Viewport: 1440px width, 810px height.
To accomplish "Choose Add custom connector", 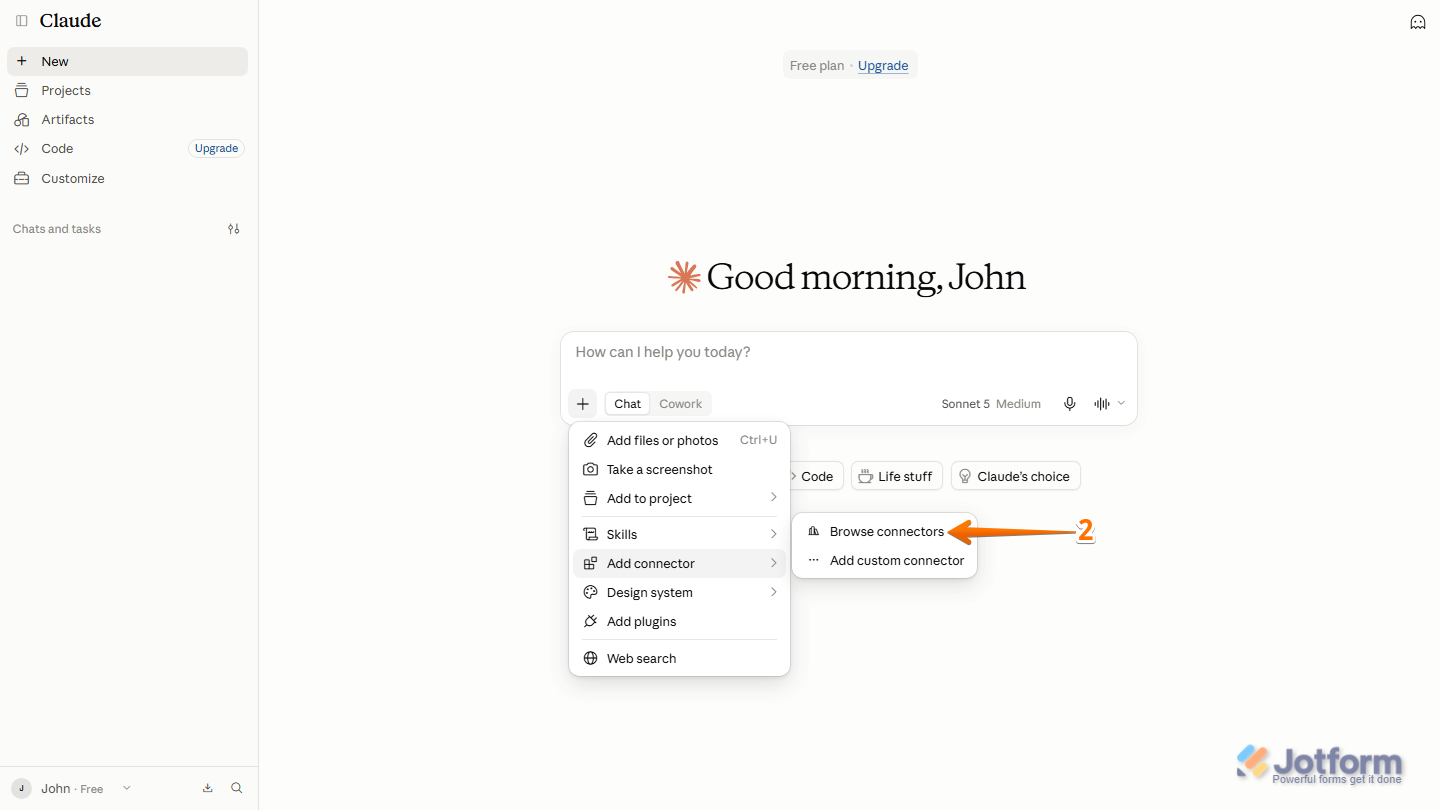I will click(884, 561).
